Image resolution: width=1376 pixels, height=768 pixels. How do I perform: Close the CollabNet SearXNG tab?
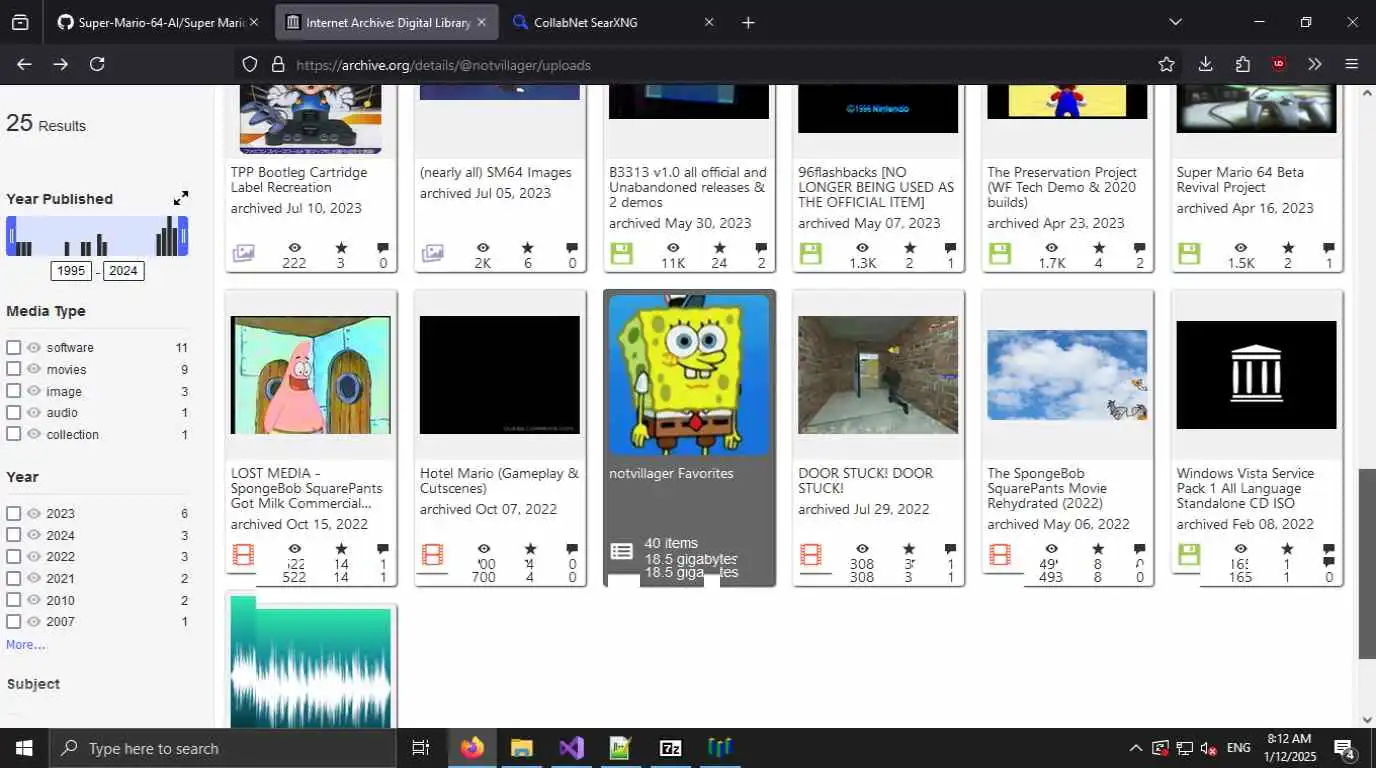709,22
